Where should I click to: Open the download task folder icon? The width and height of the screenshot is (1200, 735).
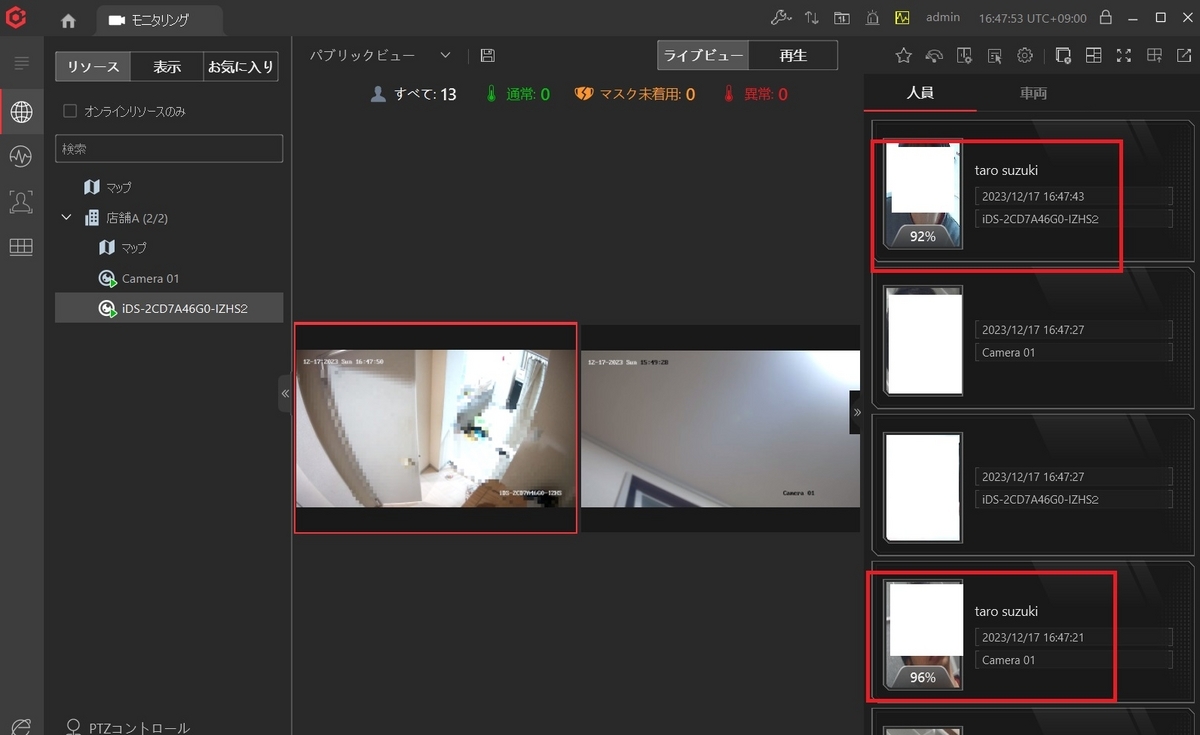pos(842,18)
